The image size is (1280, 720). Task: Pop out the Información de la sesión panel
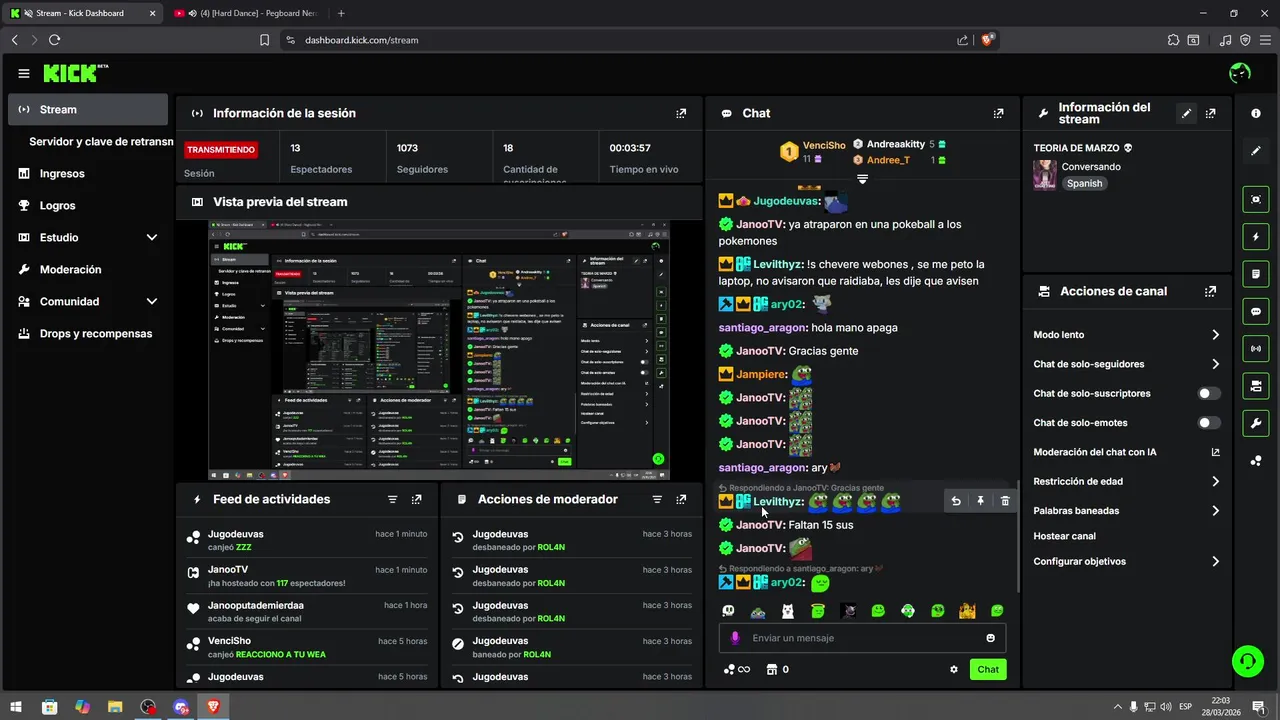tap(681, 114)
